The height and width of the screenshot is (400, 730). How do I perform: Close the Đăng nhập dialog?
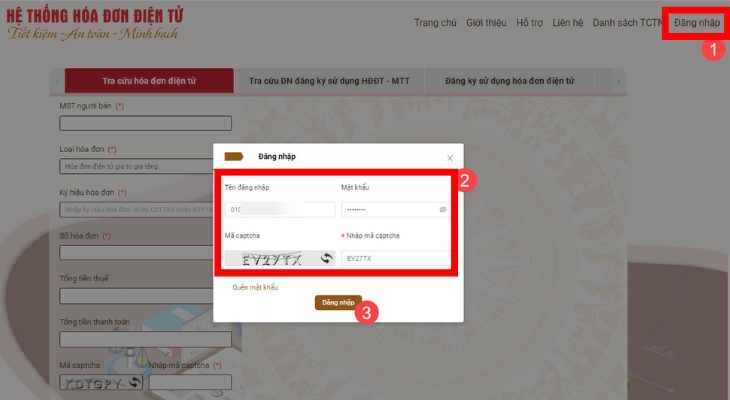450,158
